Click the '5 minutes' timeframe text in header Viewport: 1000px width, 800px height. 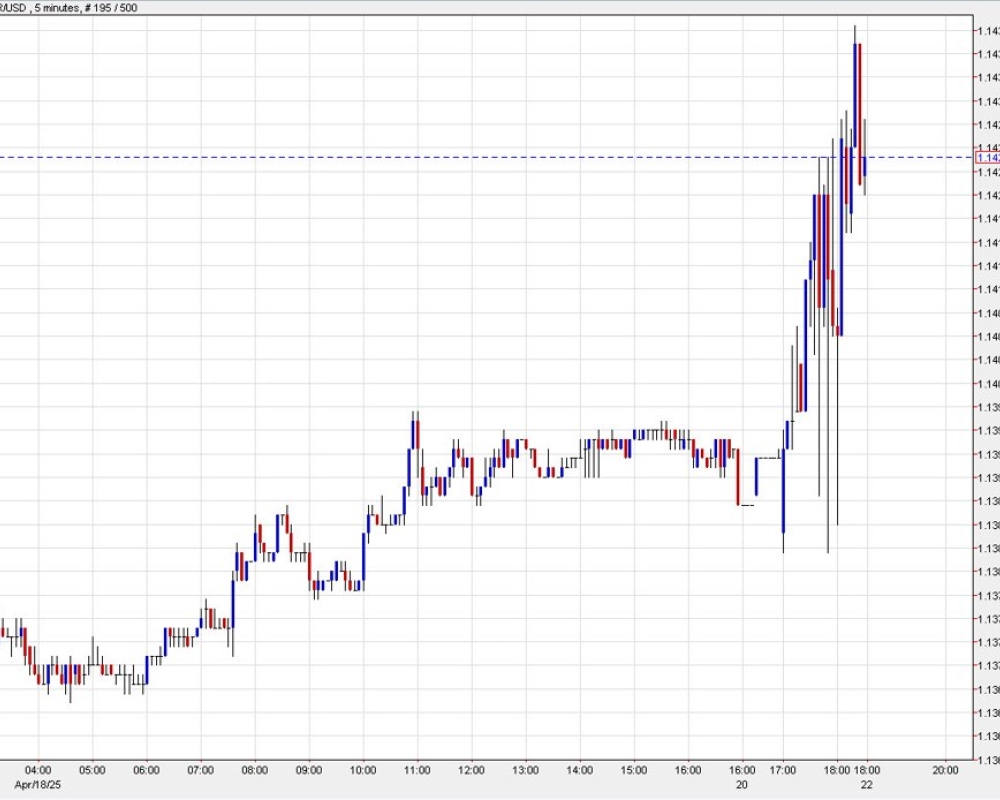coord(59,8)
